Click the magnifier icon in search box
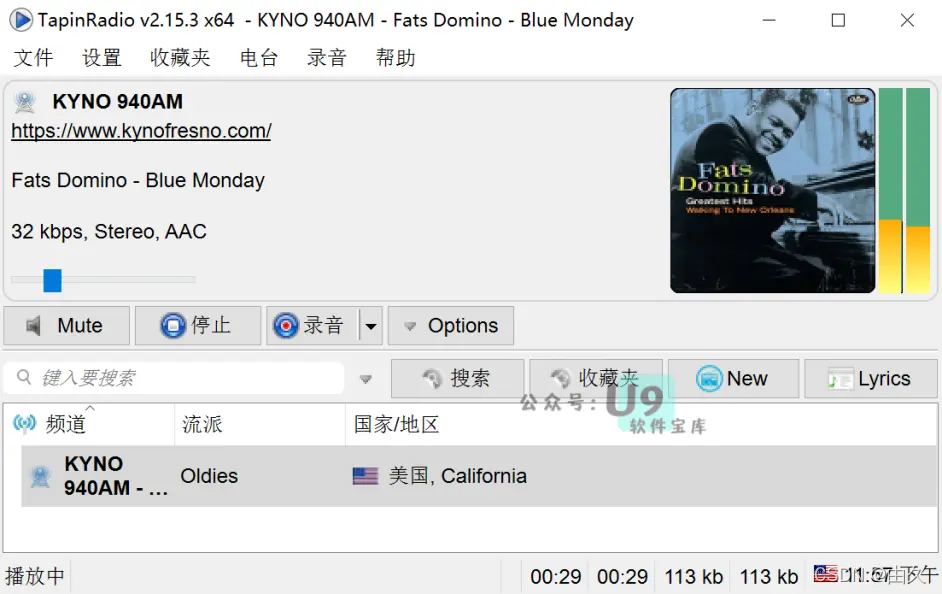942x594 pixels. (24, 377)
